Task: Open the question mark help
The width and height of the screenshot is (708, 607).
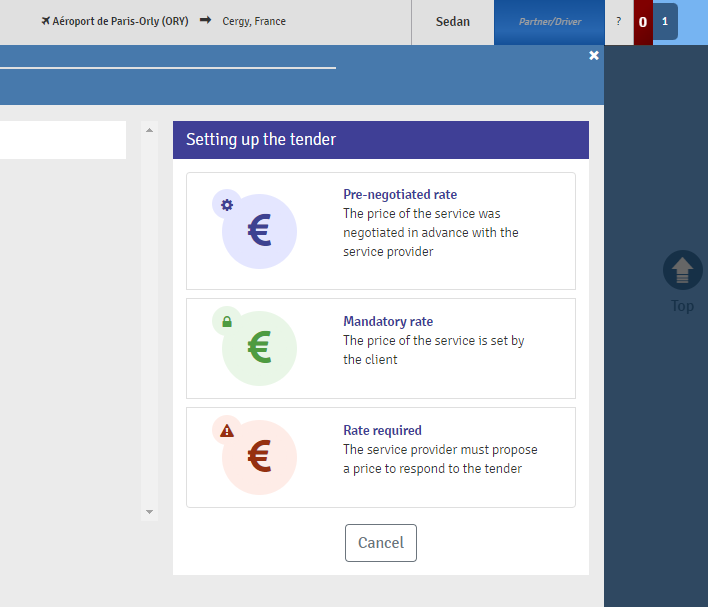Action: (618, 21)
